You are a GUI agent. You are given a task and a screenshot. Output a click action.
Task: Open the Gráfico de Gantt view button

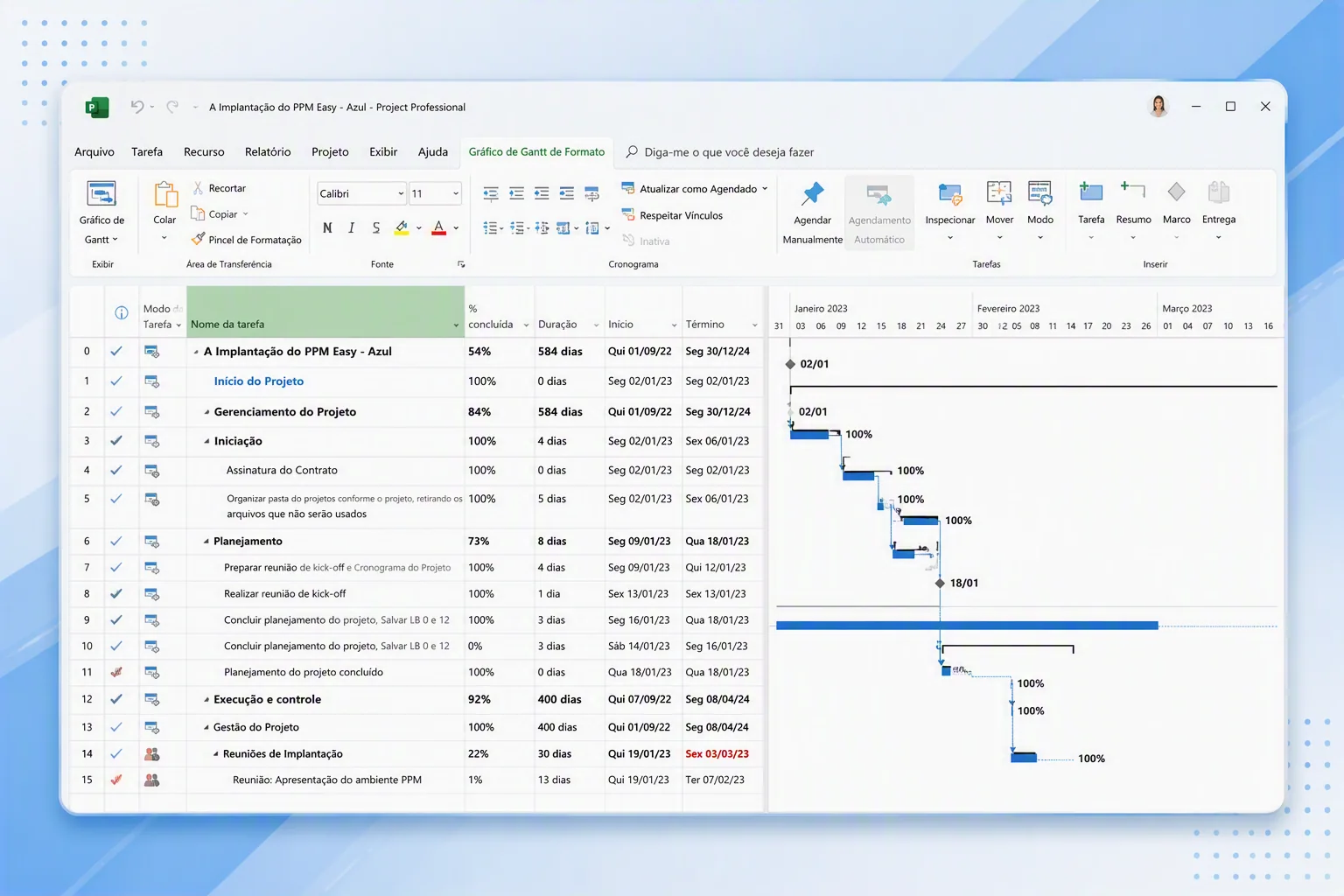point(101,213)
